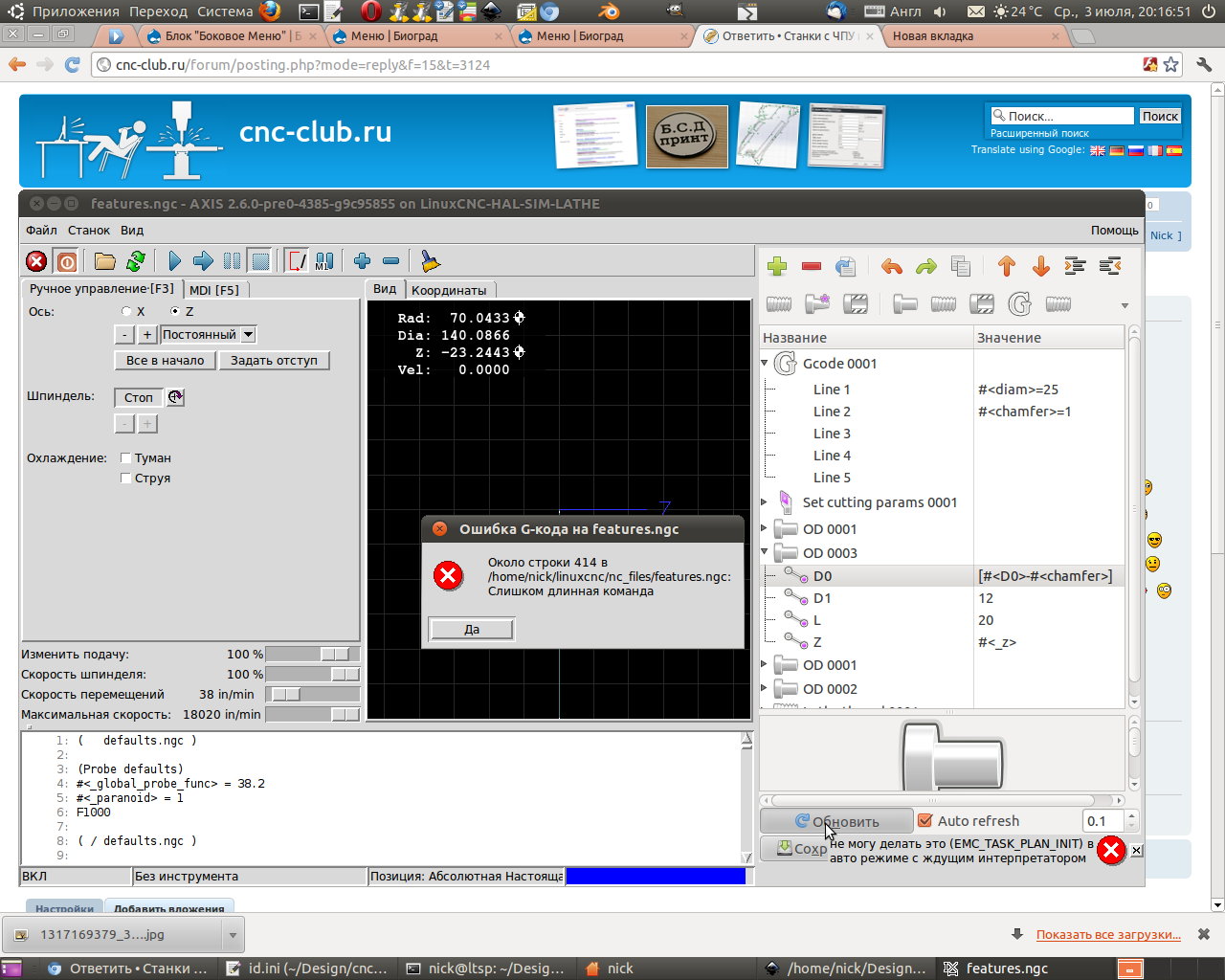The height and width of the screenshot is (980, 1225).
Task: Open Приложения menu in top panel
Action: point(76,11)
